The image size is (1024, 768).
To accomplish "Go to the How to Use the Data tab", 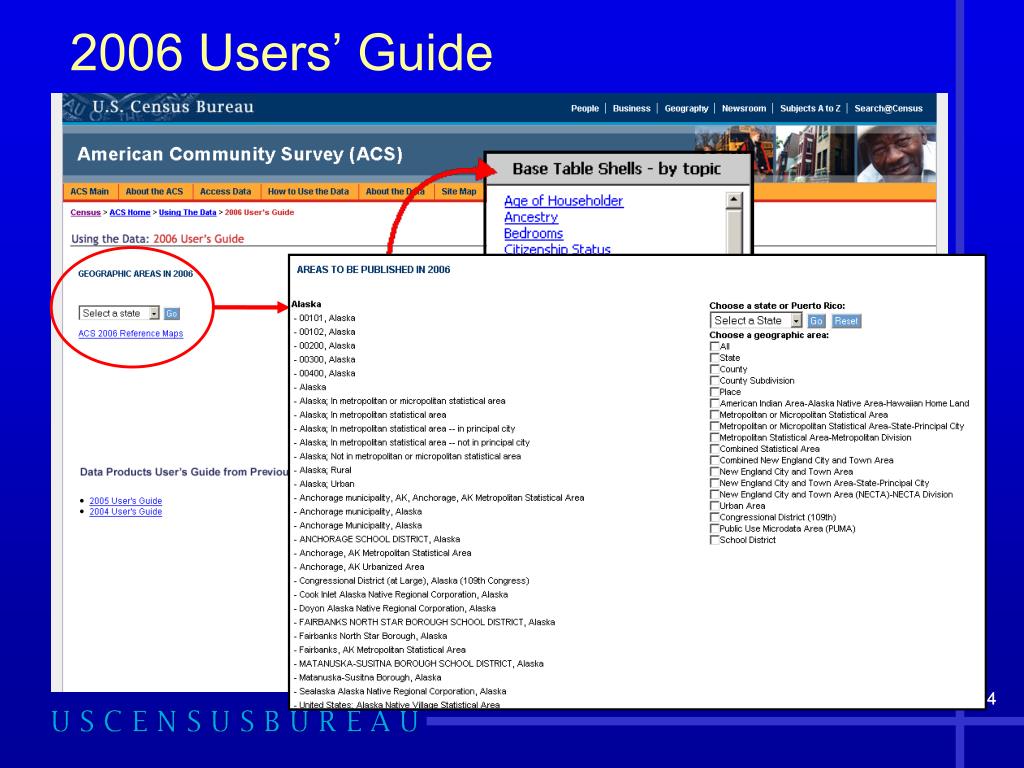I will [x=308, y=191].
